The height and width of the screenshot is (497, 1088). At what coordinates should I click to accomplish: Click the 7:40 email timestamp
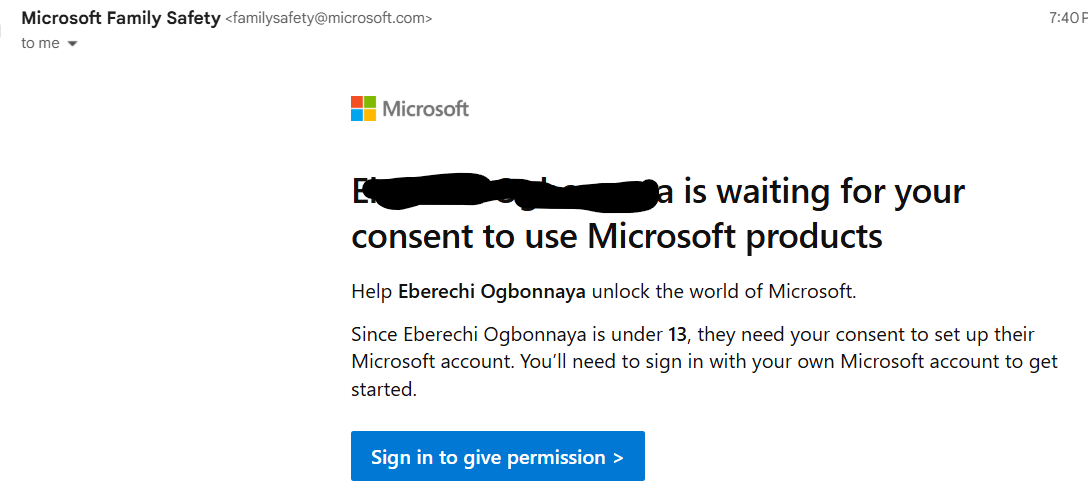pos(1068,19)
